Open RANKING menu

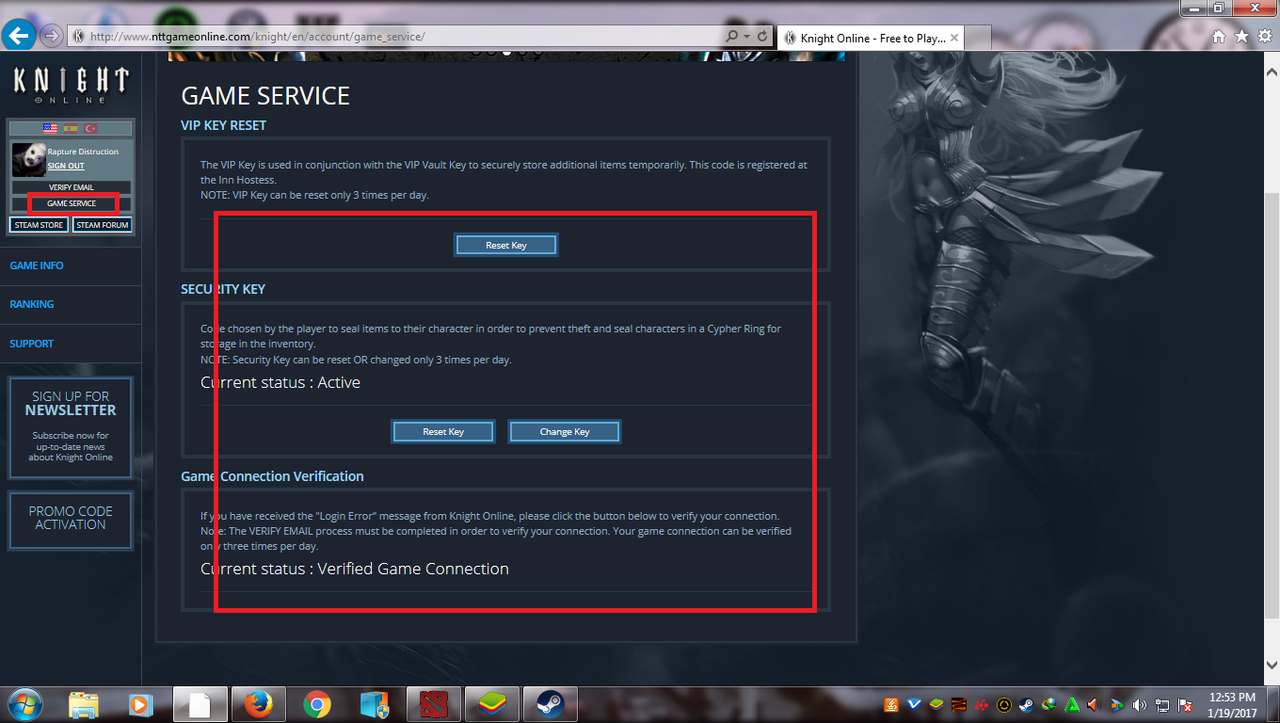(32, 304)
